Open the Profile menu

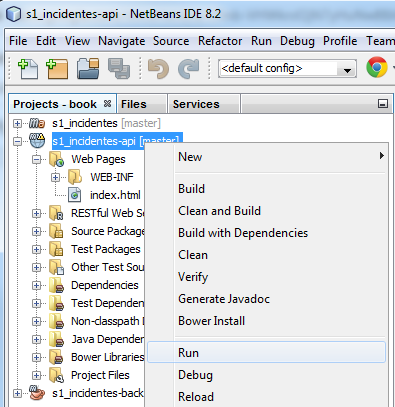[340, 41]
